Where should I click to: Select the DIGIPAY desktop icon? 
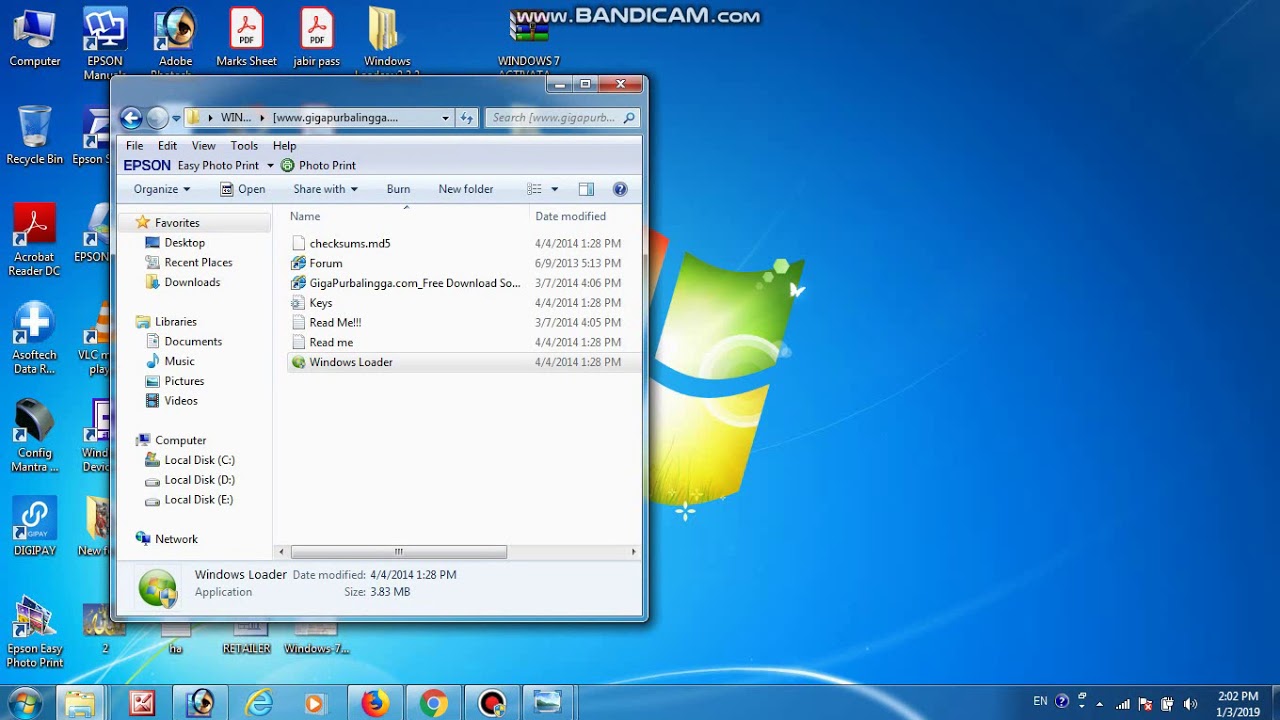pos(35,527)
